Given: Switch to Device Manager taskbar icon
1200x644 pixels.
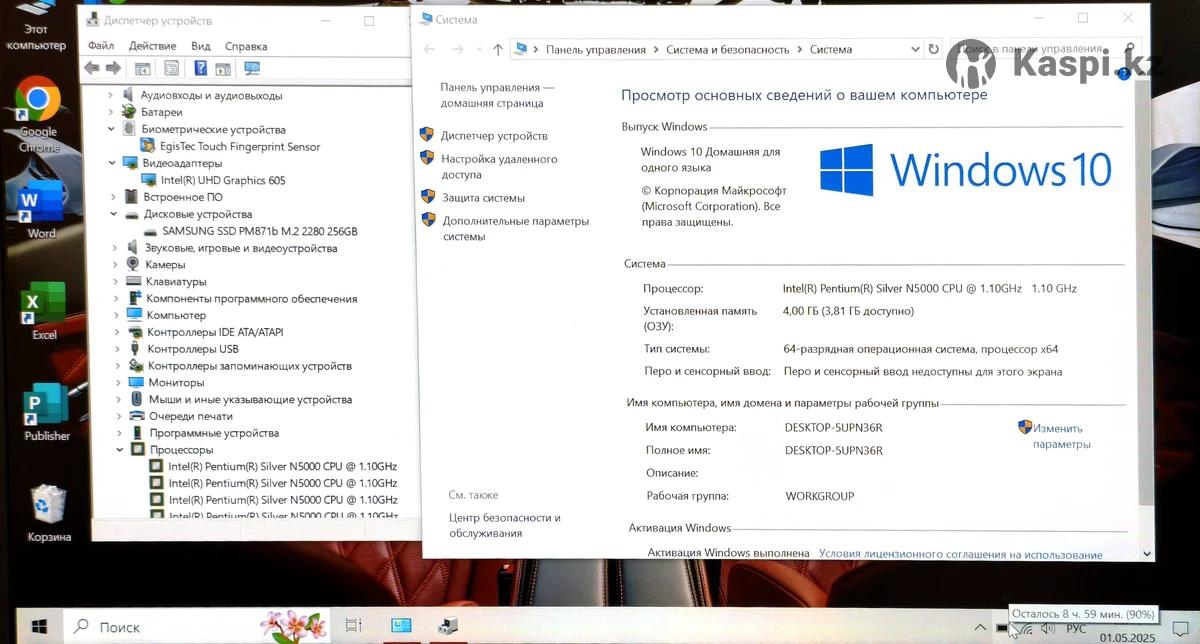Looking at the screenshot, I should (x=449, y=627).
